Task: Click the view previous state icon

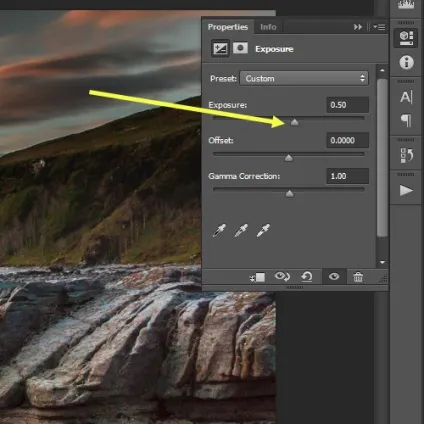Action: click(x=282, y=277)
